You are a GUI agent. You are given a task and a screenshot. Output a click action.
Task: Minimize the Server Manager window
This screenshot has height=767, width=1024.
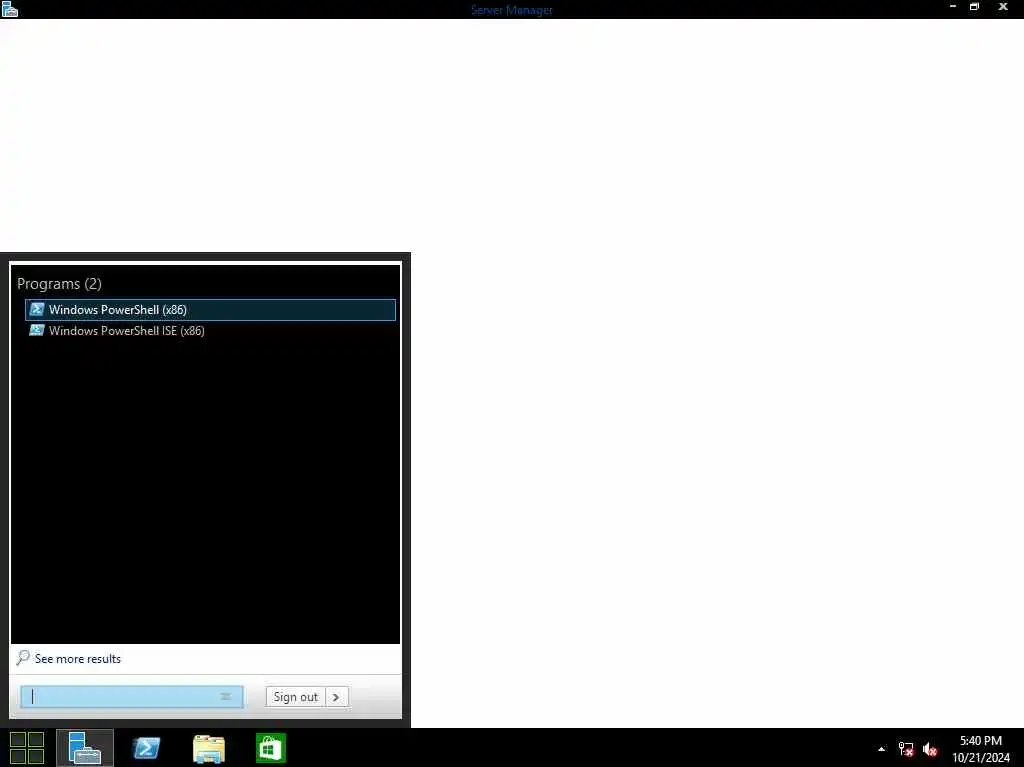pyautogui.click(x=953, y=7)
